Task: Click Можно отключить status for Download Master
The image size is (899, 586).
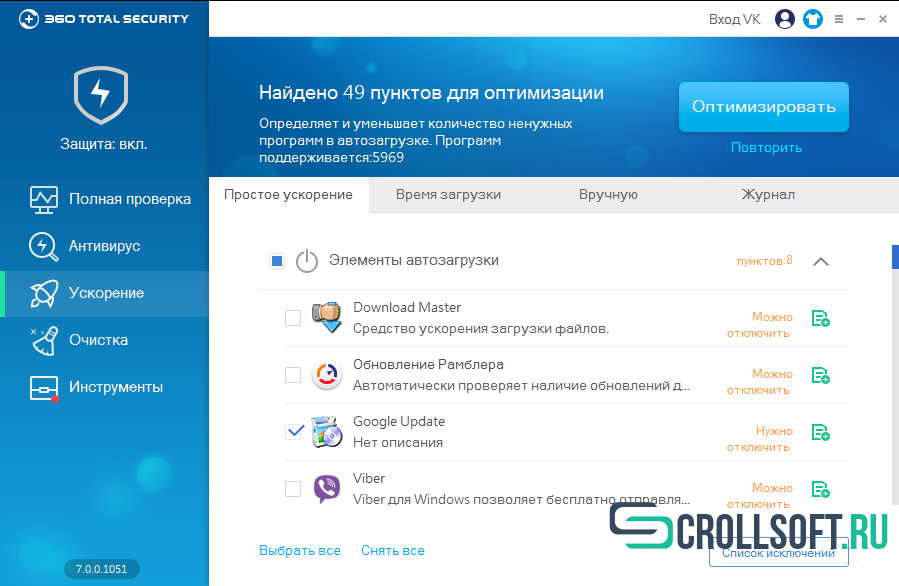Action: [760, 325]
